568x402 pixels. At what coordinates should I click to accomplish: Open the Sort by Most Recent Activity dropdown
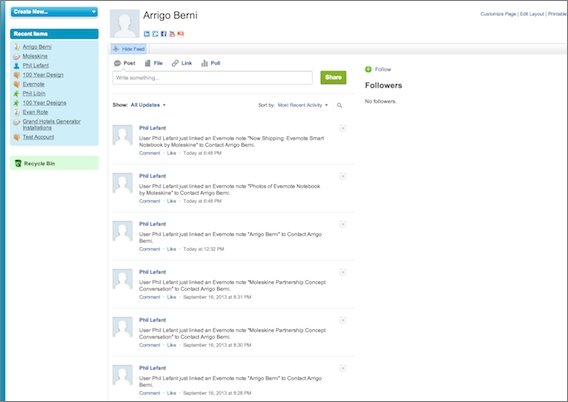pos(303,105)
